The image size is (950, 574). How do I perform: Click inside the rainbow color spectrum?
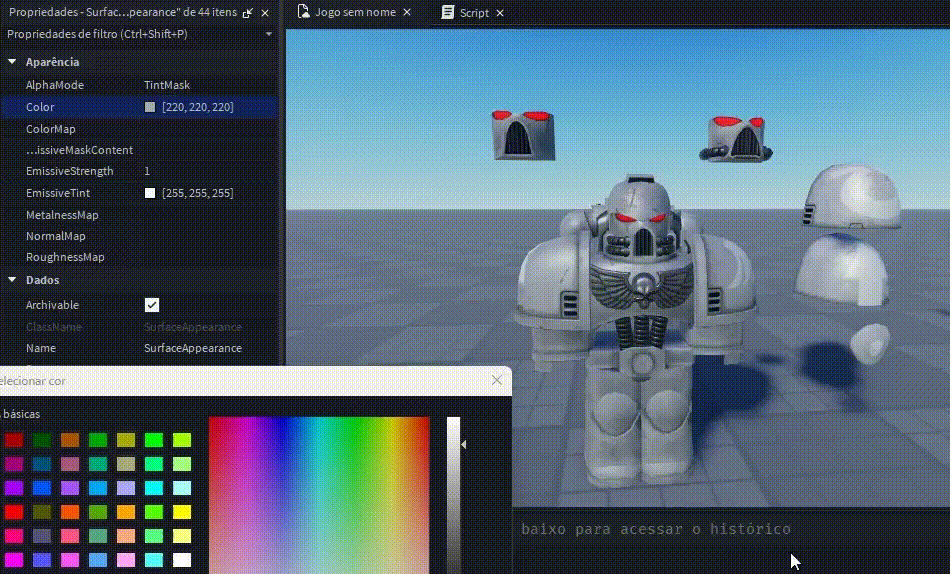click(319, 495)
